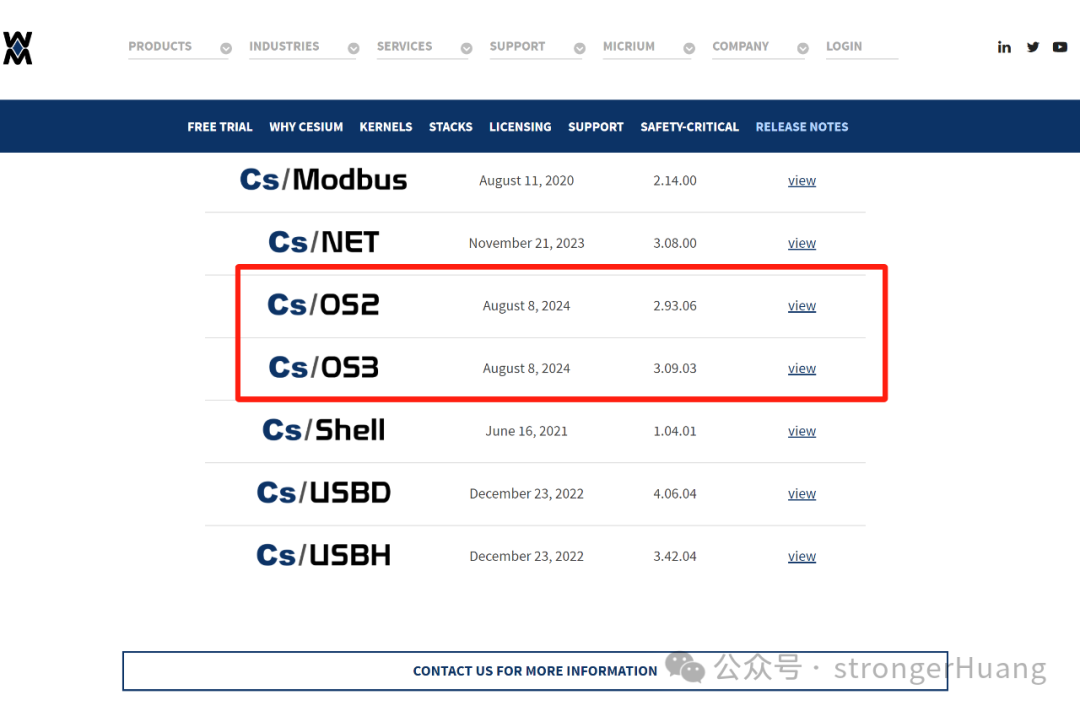Click version number 3.09.03
Viewport: 1080px width, 711px height.
click(675, 368)
